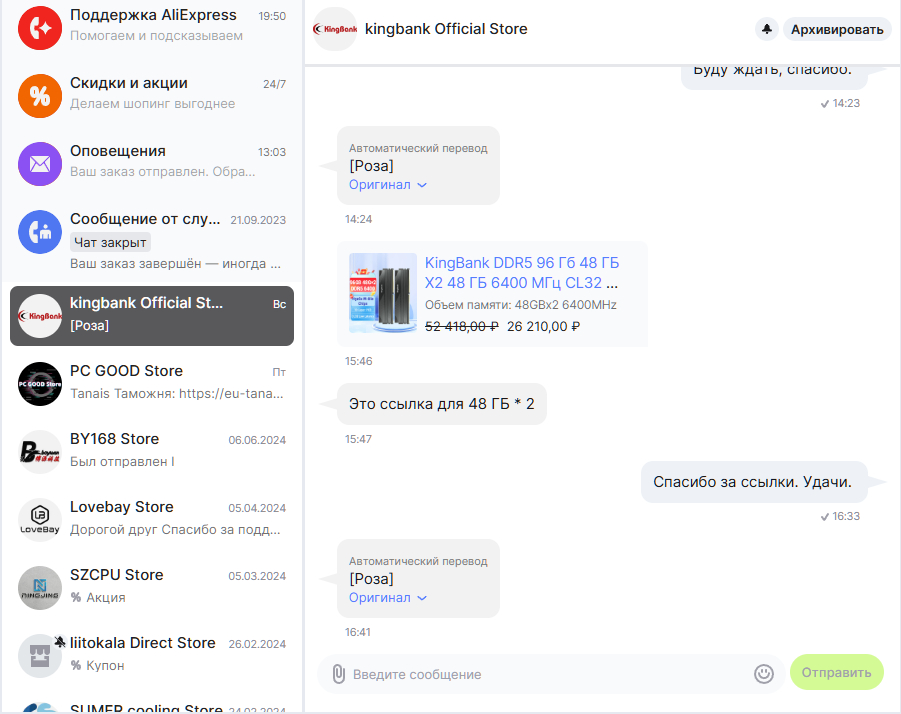Open Оповещения conversation
This screenshot has width=901, height=714.
[x=152, y=164]
